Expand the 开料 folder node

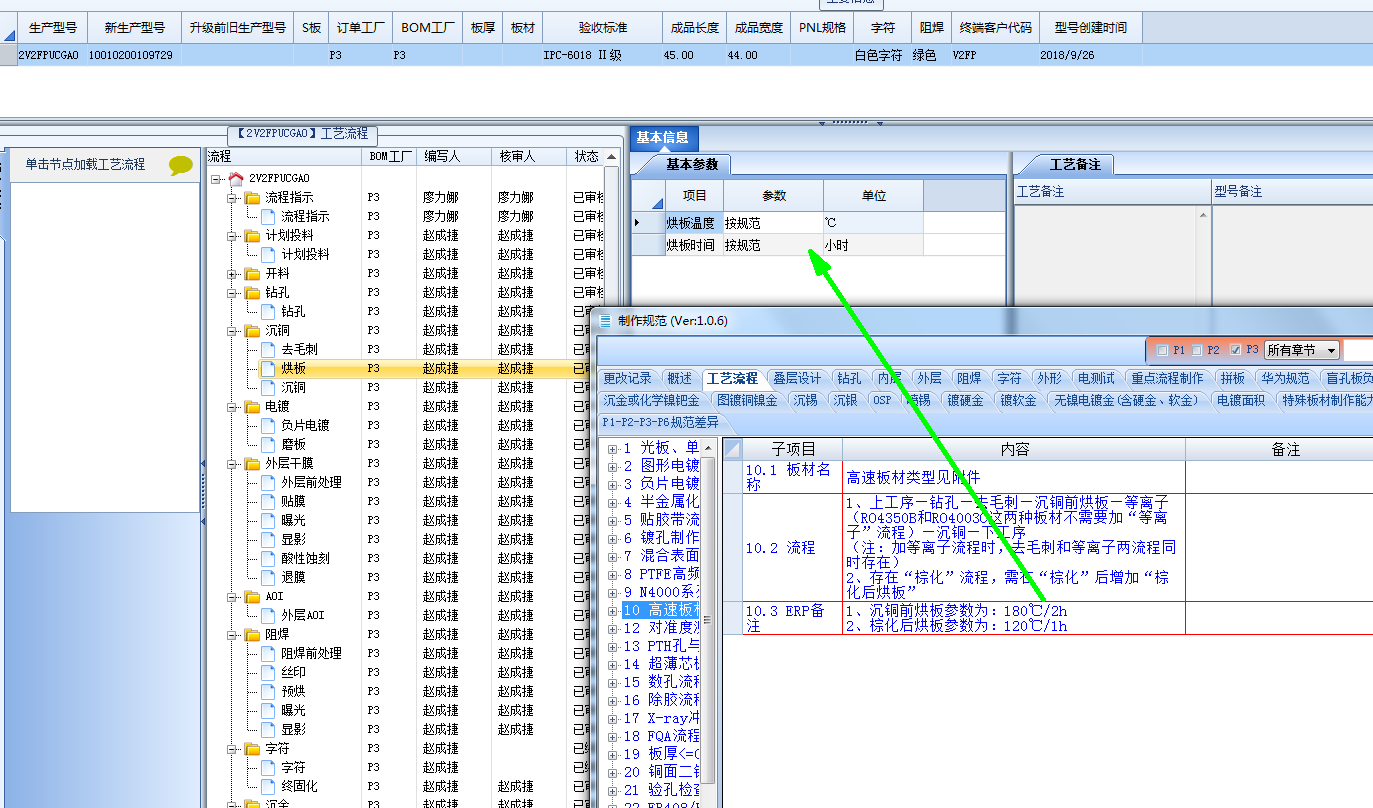point(232,274)
